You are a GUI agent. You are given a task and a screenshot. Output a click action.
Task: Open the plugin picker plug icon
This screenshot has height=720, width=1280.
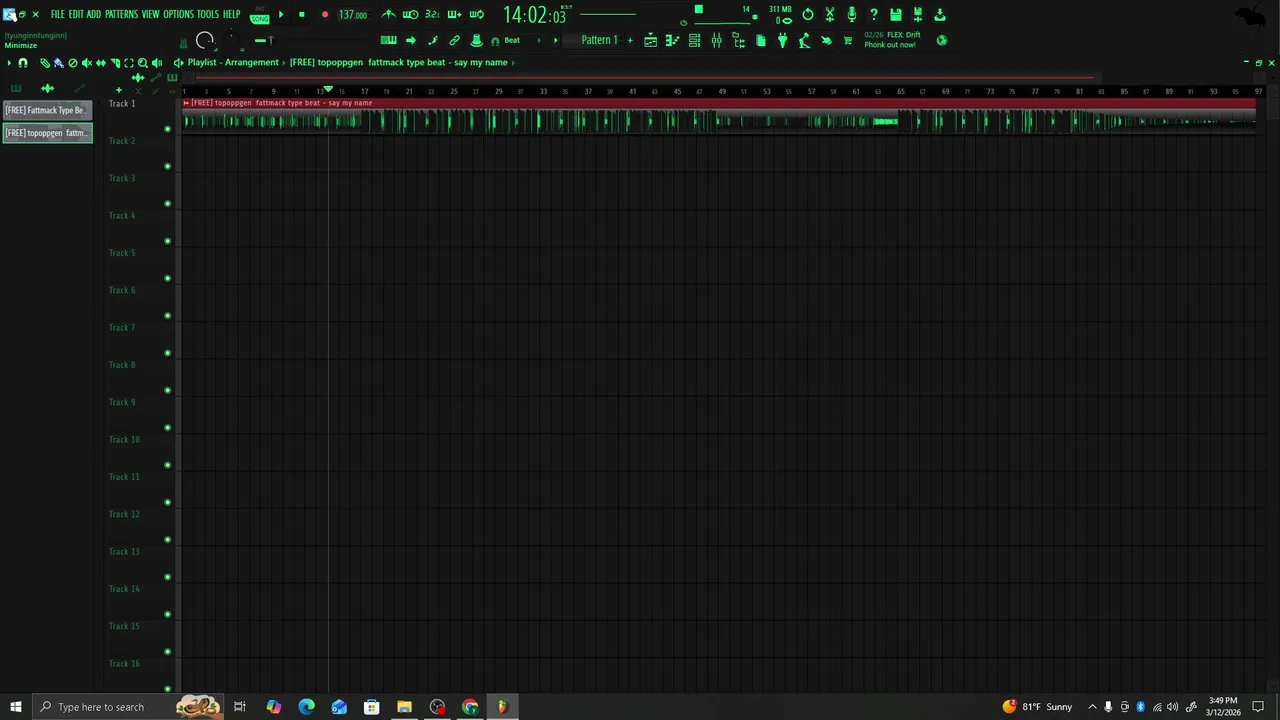click(782, 40)
